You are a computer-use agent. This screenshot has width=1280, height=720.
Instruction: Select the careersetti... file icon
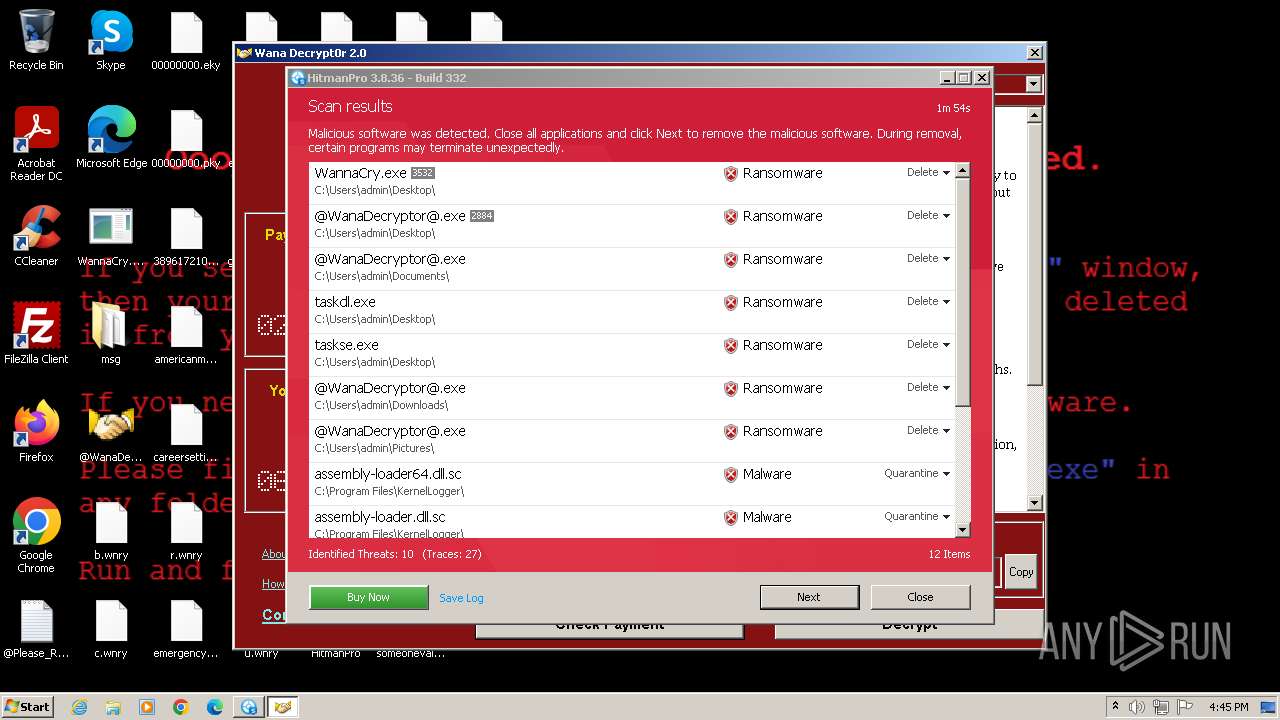186,431
